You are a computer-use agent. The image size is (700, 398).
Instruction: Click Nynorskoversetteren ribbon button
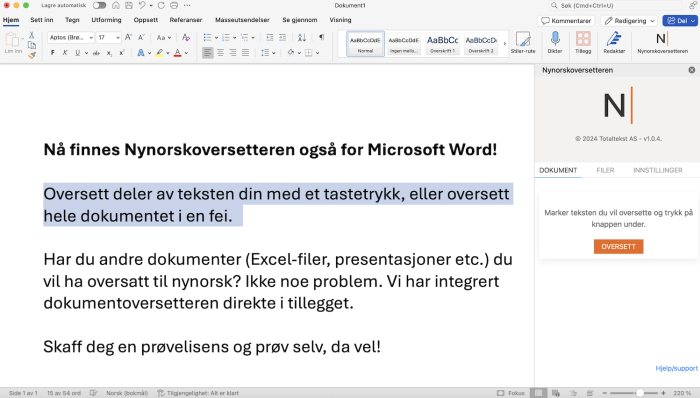[x=662, y=43]
